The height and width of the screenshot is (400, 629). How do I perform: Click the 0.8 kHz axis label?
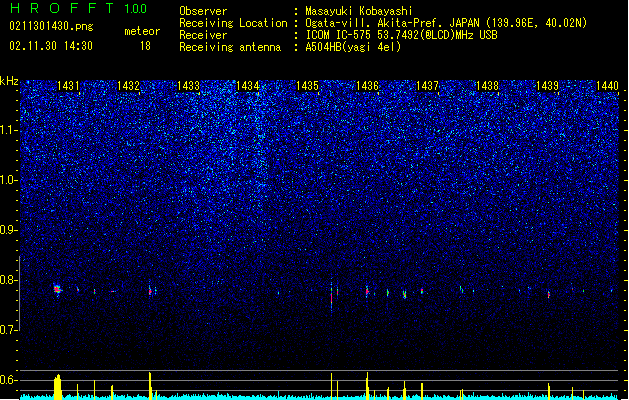(9, 280)
